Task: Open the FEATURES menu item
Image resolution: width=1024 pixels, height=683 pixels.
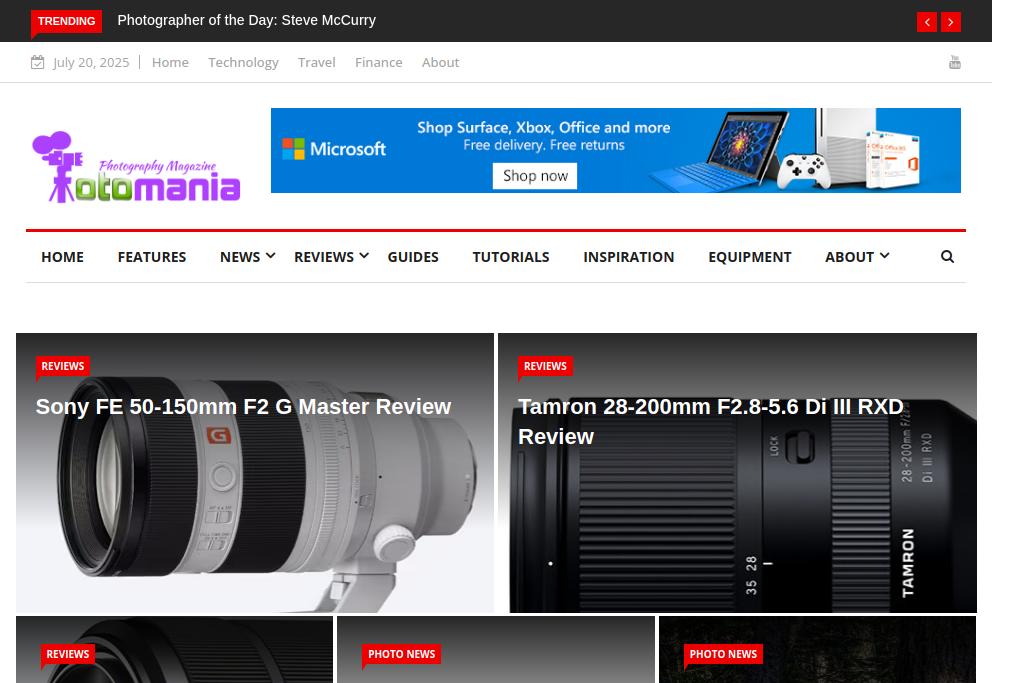Action: click(152, 257)
